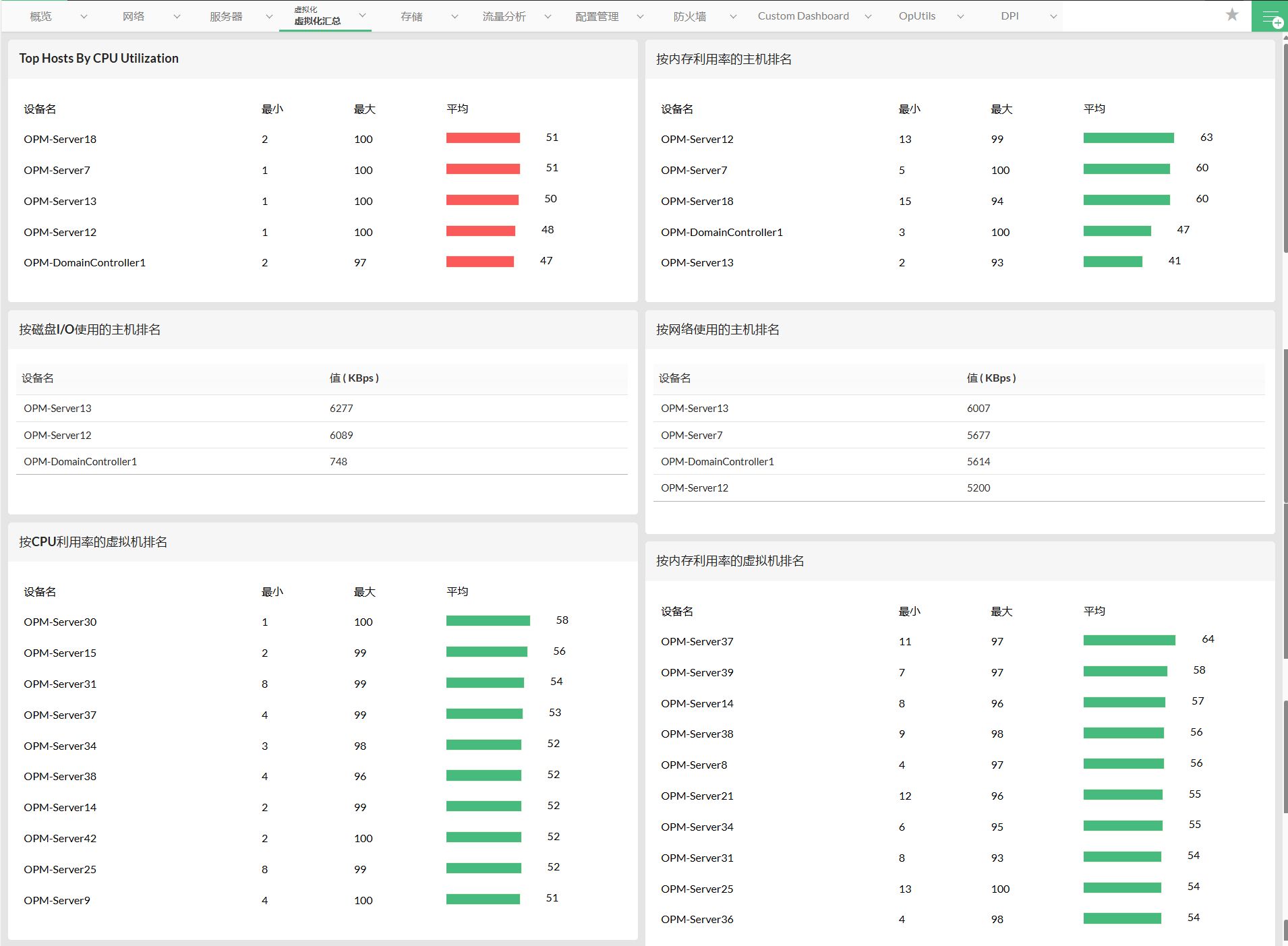Open the 存储 tab

411,17
